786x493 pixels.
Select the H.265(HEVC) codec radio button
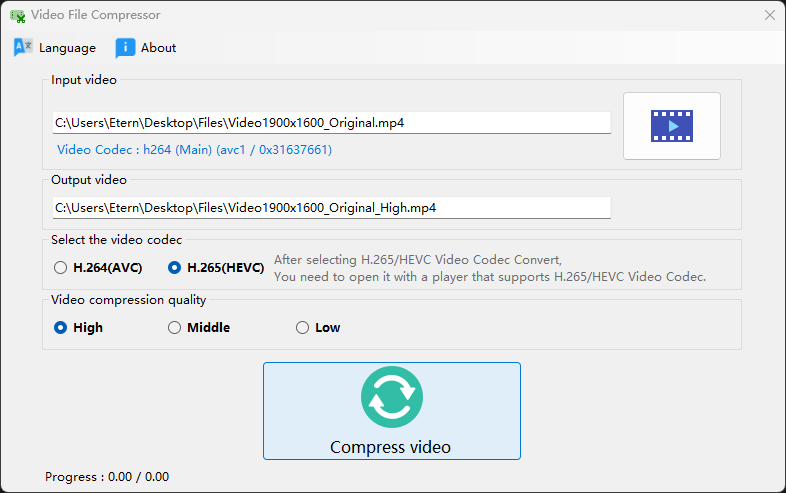point(216,268)
